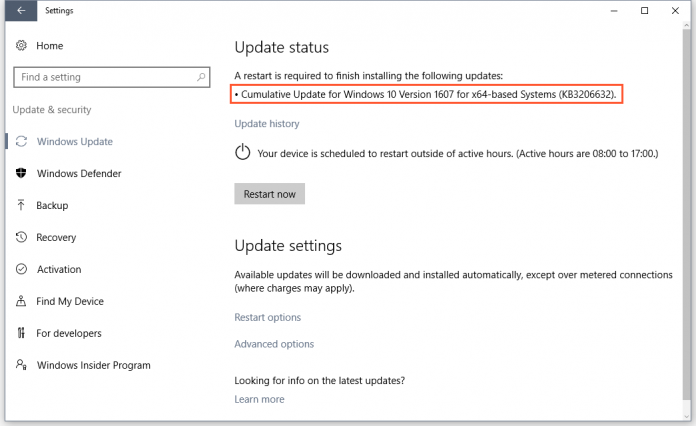The height and width of the screenshot is (426, 696).
Task: Open Windows Defender settings
Action: click(79, 174)
